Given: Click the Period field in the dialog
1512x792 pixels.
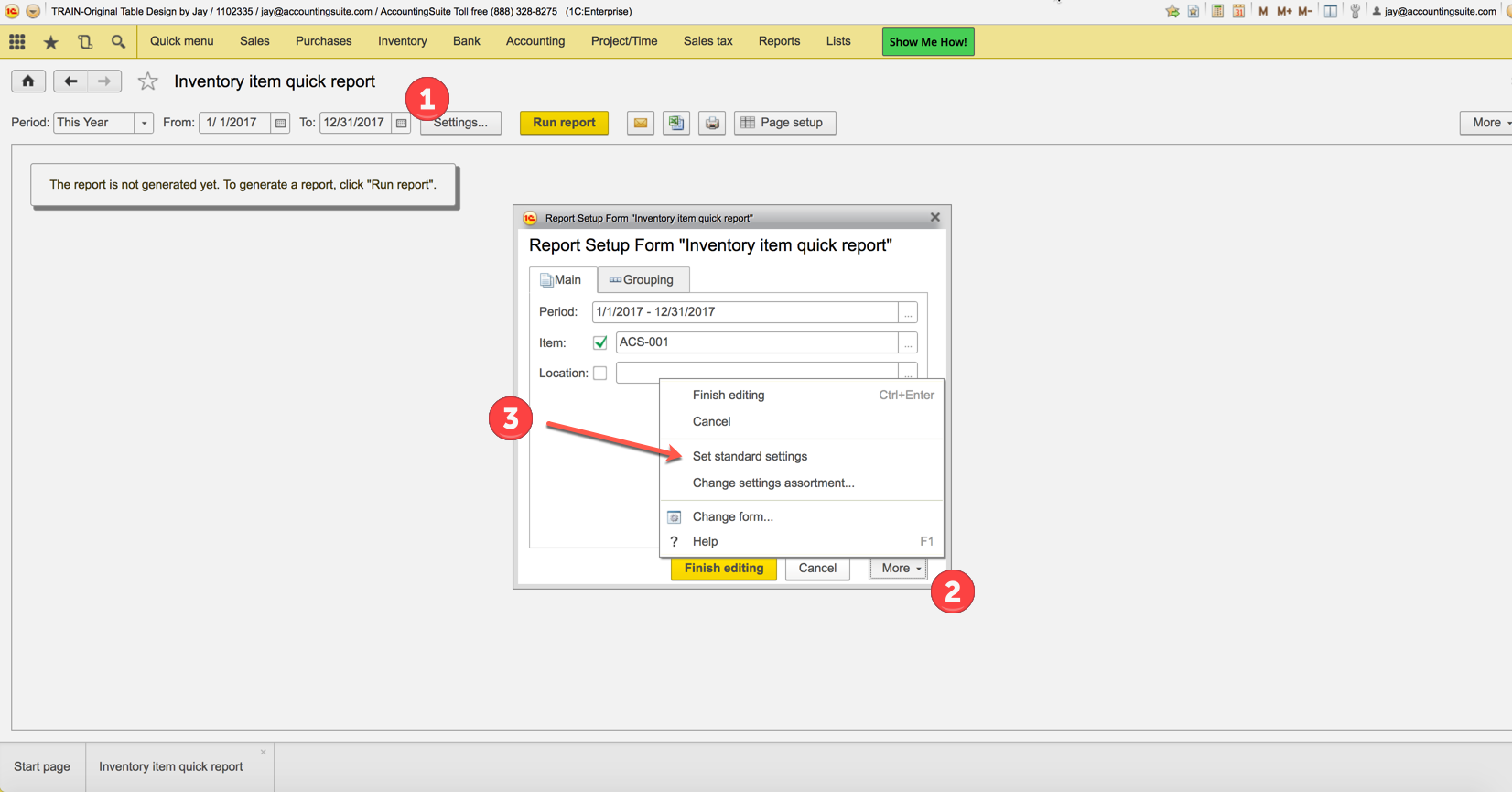Looking at the screenshot, I should point(745,312).
